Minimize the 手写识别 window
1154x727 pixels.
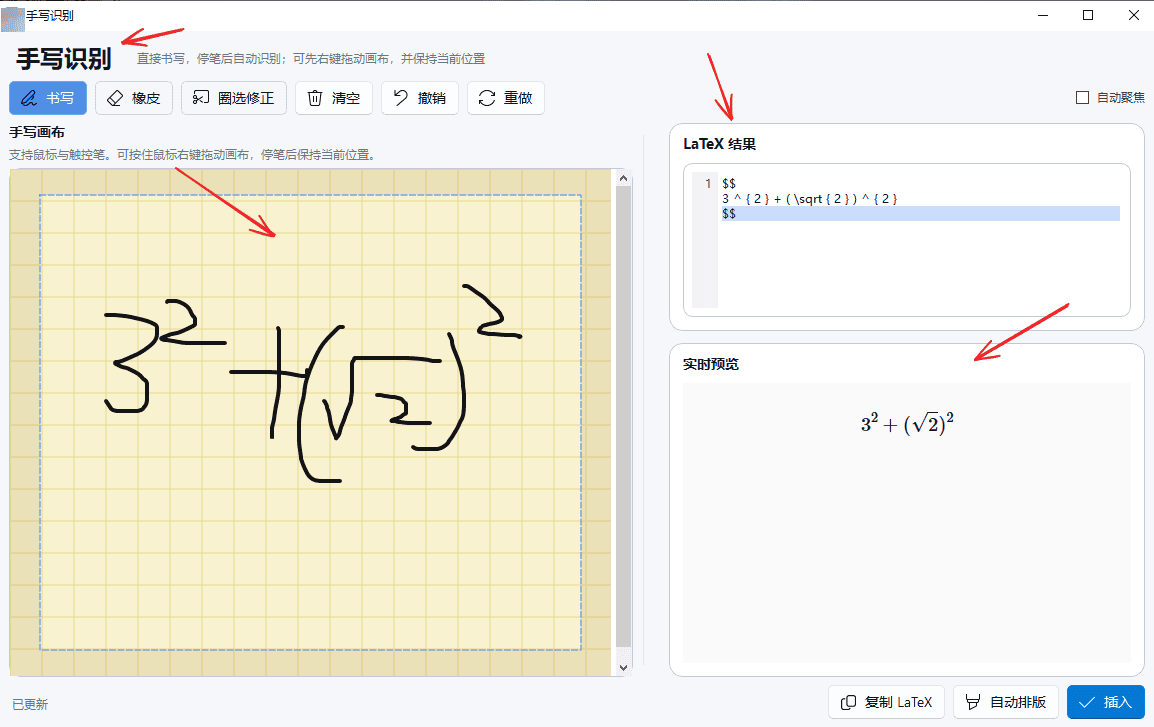[1043, 15]
